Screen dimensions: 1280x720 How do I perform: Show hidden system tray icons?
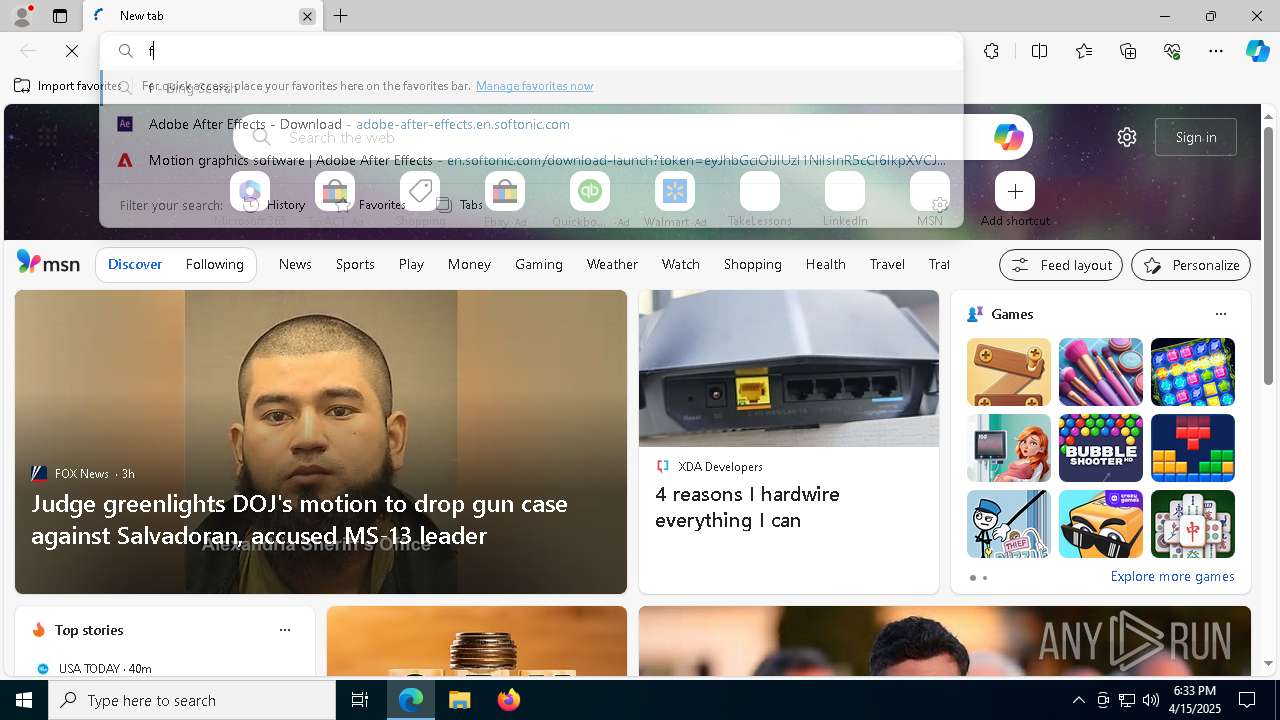coord(1078,700)
